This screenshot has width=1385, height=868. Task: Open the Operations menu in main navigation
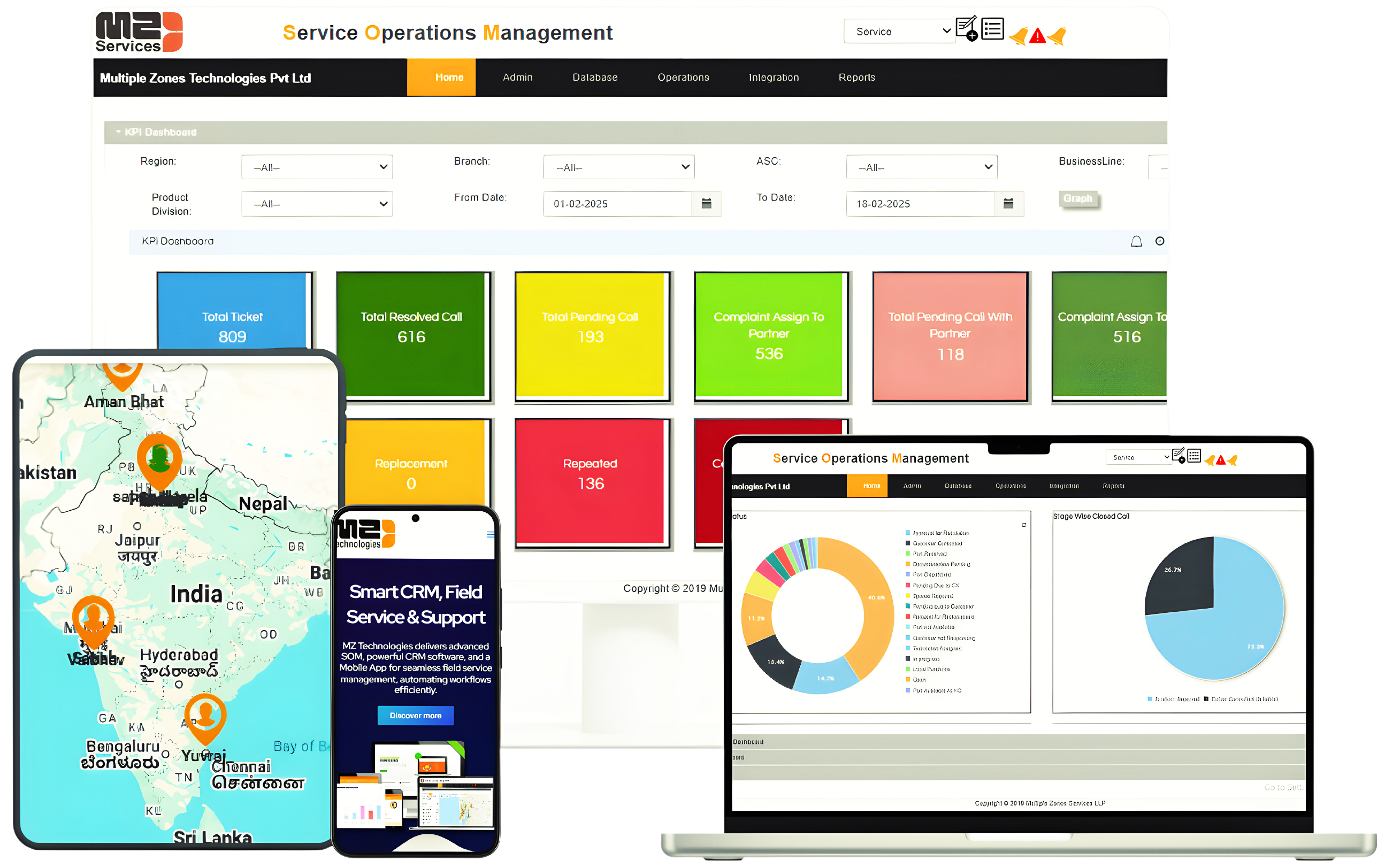point(683,77)
